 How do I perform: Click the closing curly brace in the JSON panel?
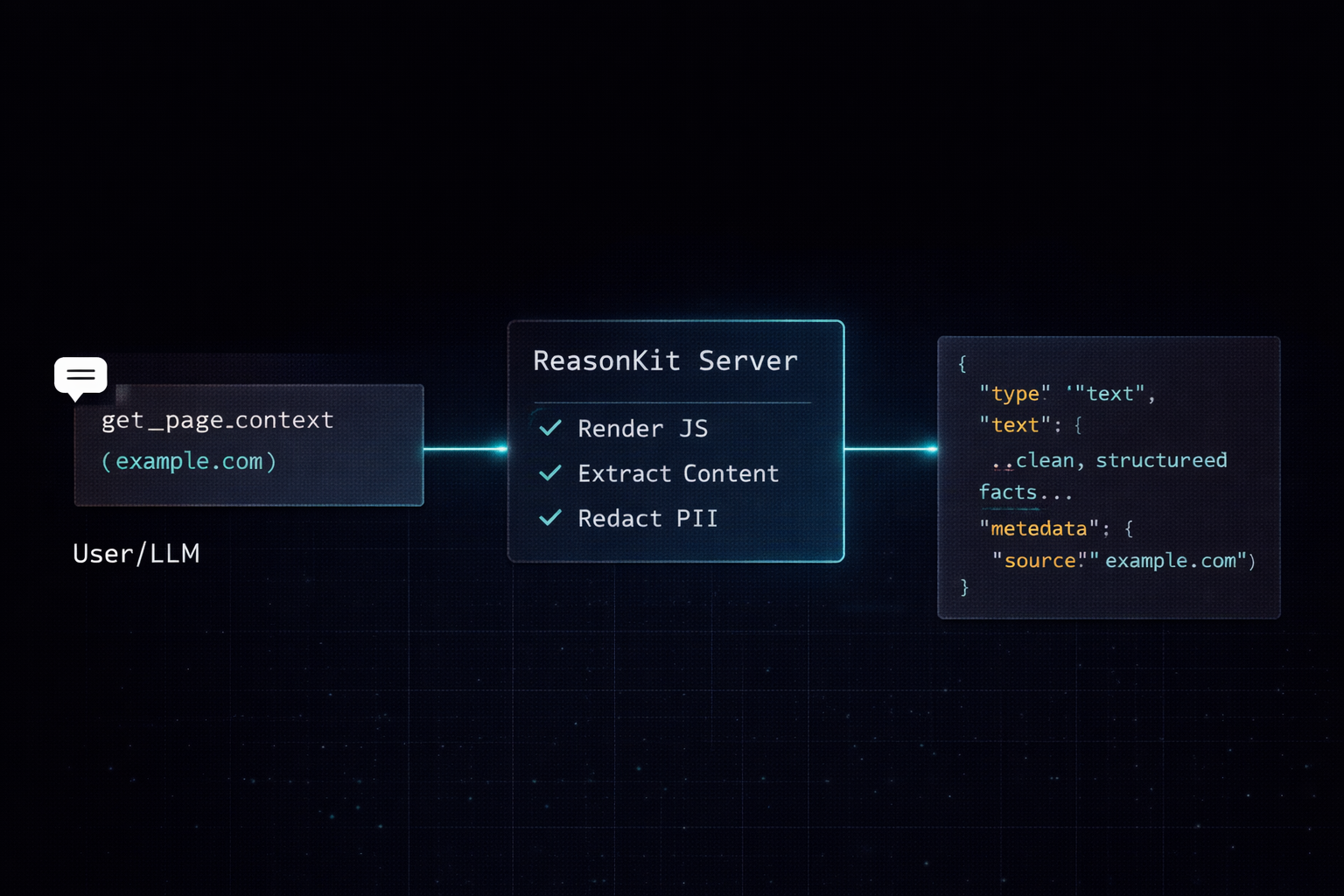pyautogui.click(x=963, y=587)
